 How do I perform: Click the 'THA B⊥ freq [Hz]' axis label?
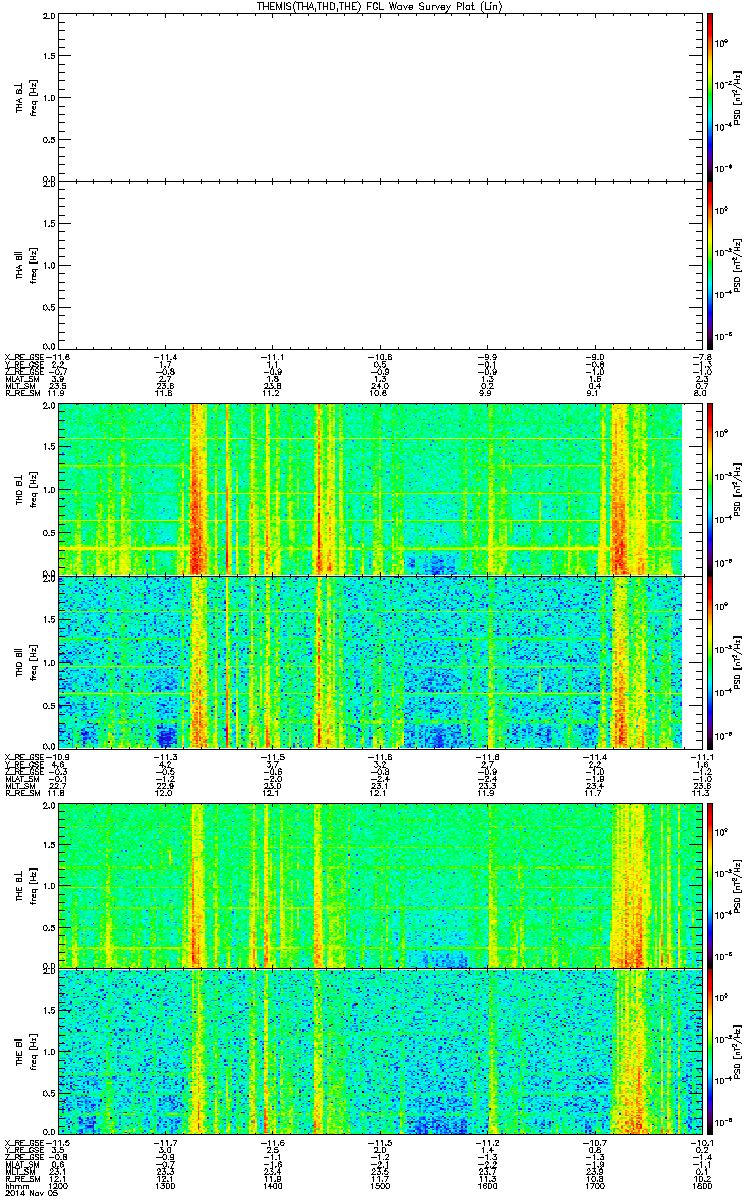pyautogui.click(x=25, y=97)
